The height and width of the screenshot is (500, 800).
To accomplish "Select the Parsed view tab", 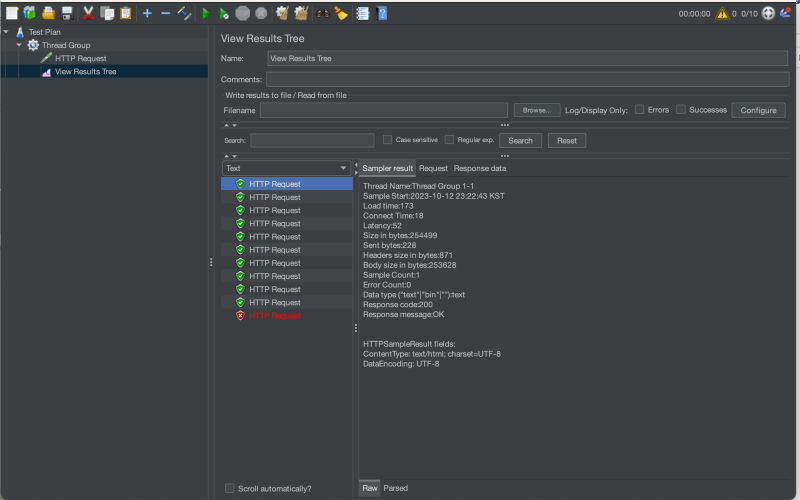I will 395,488.
